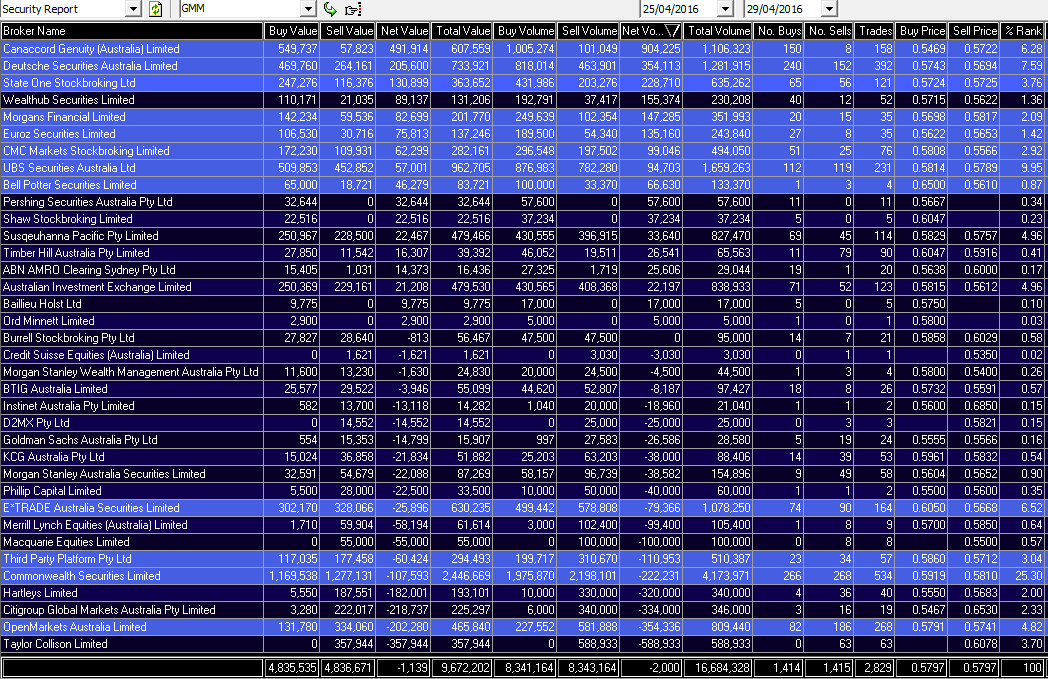Sort by the Sell Value column header
Viewport: 1048px width, 679px height.
click(348, 31)
